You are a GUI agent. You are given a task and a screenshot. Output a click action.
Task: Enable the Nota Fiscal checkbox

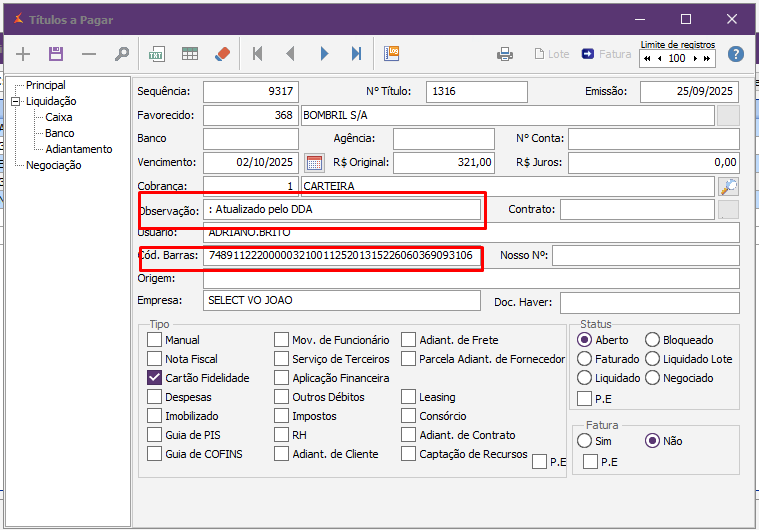click(154, 359)
